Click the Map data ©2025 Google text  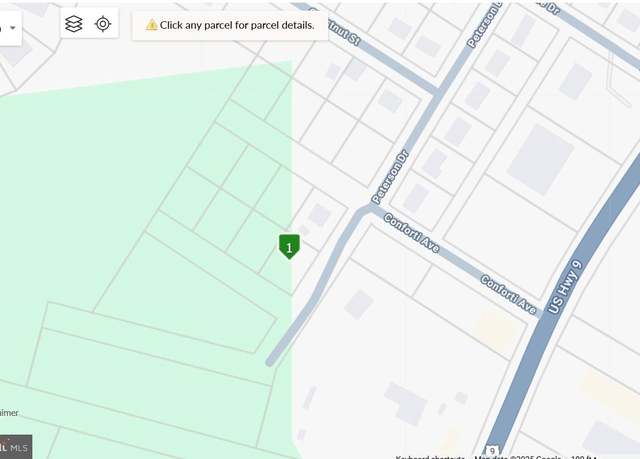click(518, 457)
